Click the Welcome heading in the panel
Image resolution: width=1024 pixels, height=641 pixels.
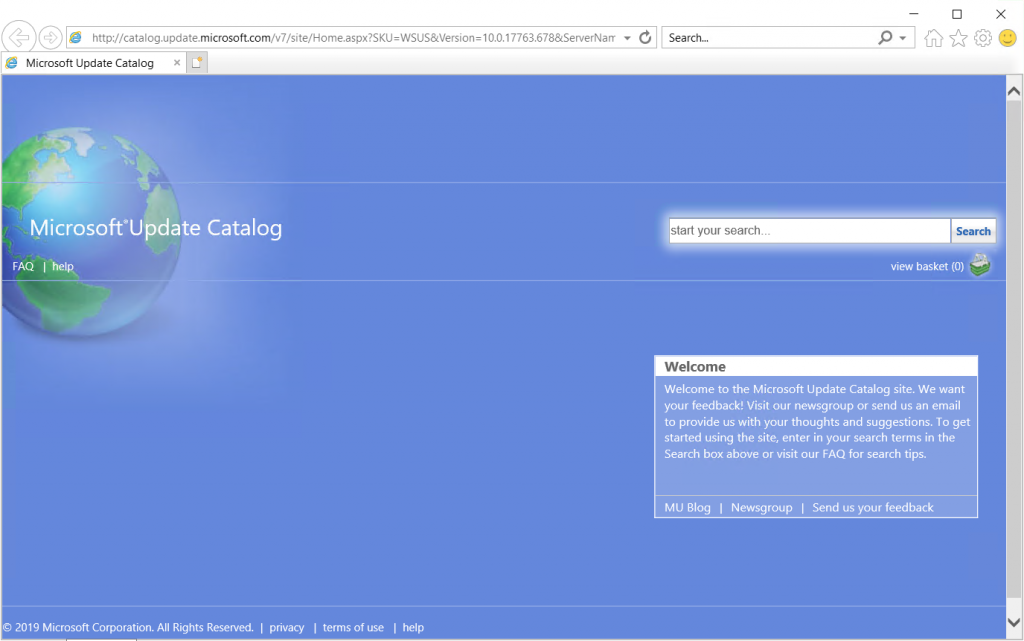pos(695,367)
